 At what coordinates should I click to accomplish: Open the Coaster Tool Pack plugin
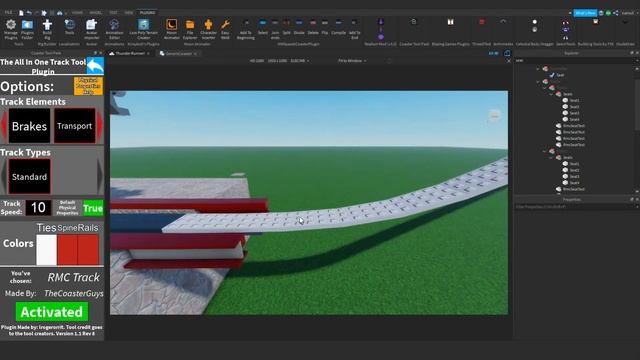coord(414,22)
